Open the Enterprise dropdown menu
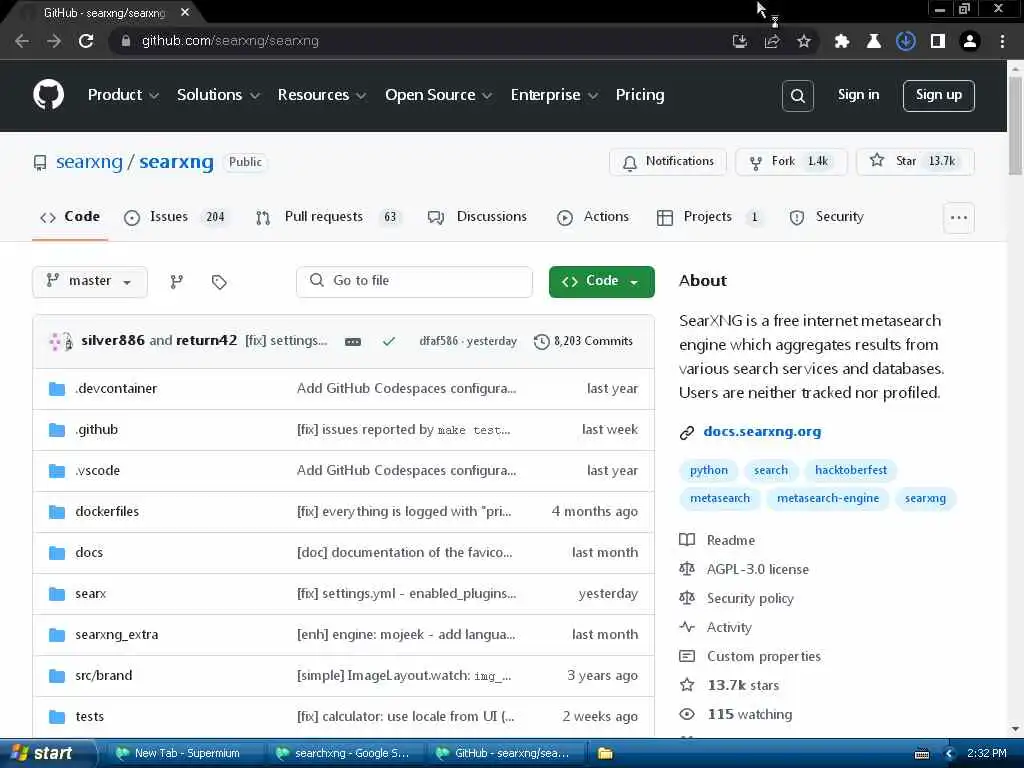The image size is (1024, 768). pyautogui.click(x=554, y=95)
